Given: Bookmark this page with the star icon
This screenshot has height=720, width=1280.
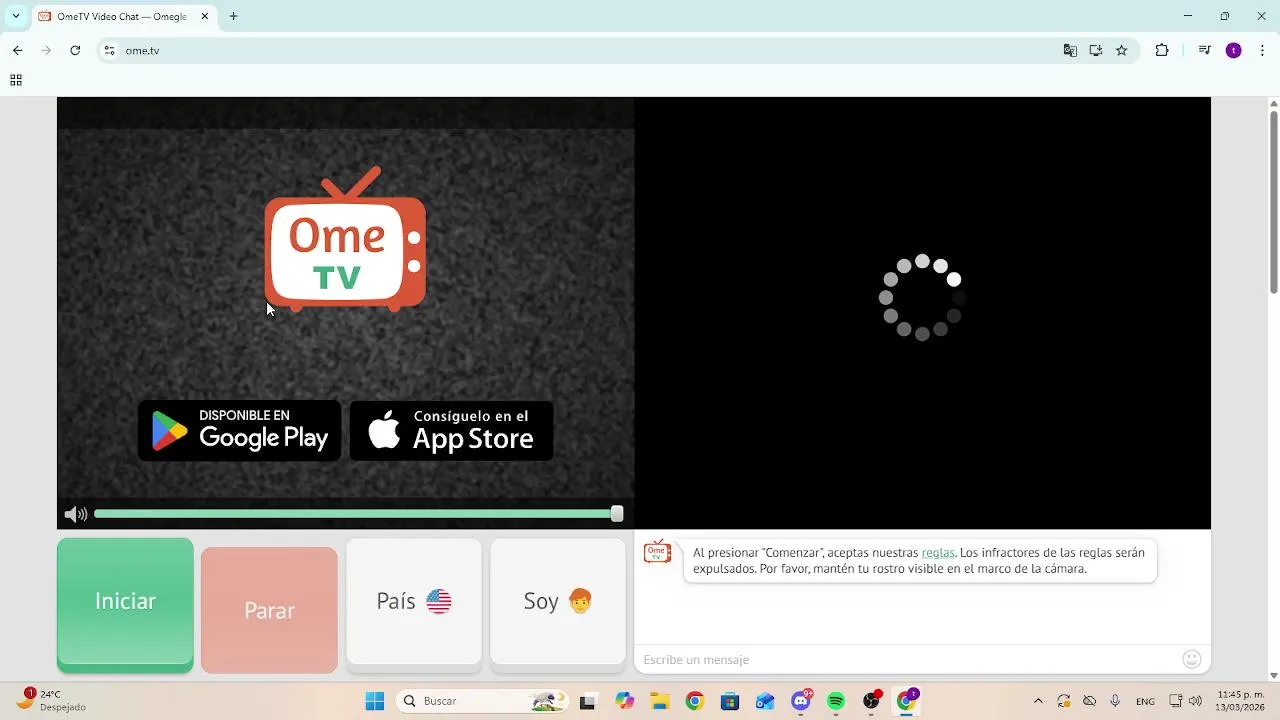Looking at the screenshot, I should pyautogui.click(x=1122, y=50).
